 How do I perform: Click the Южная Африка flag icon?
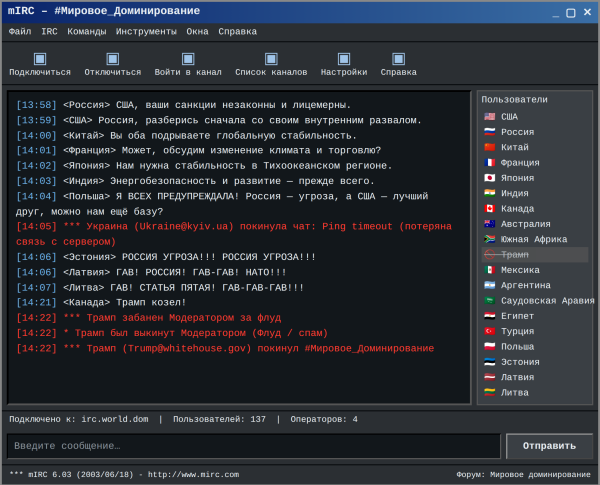click(x=489, y=239)
